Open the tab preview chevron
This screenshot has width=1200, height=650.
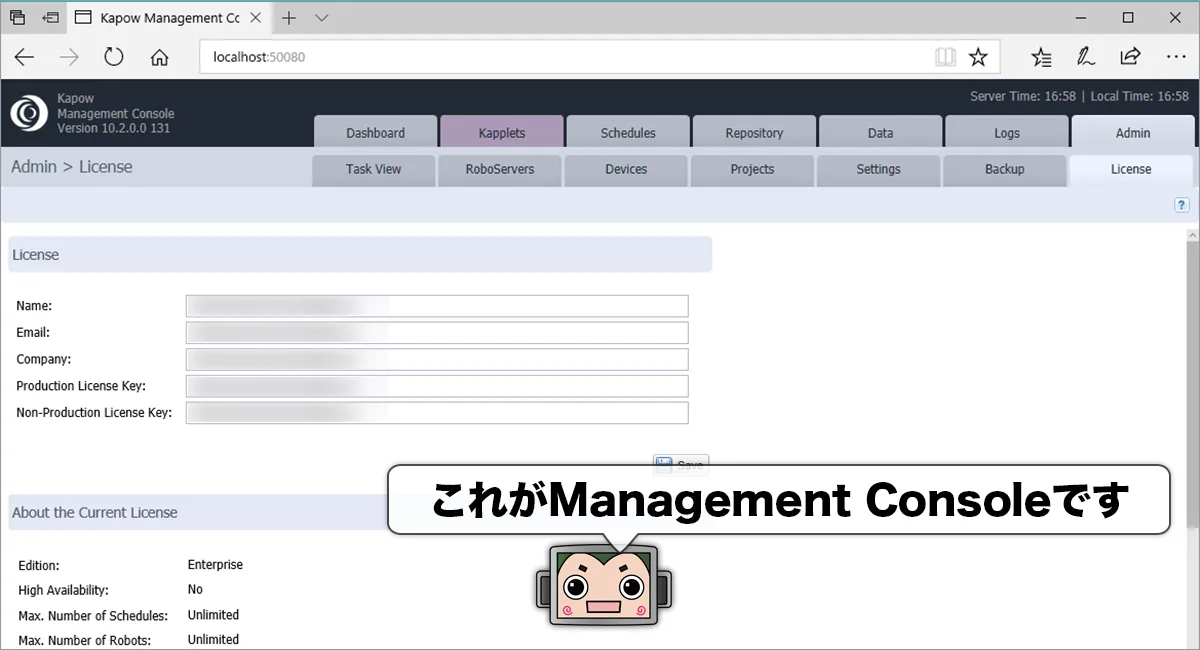tap(321, 18)
